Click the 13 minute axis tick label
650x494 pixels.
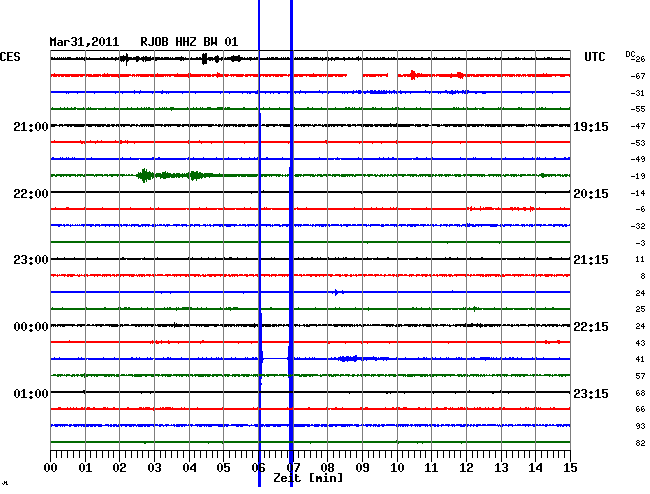point(501,468)
